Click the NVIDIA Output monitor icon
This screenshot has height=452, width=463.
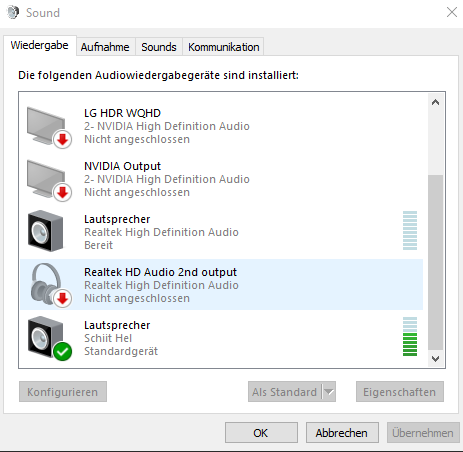[x=49, y=180]
